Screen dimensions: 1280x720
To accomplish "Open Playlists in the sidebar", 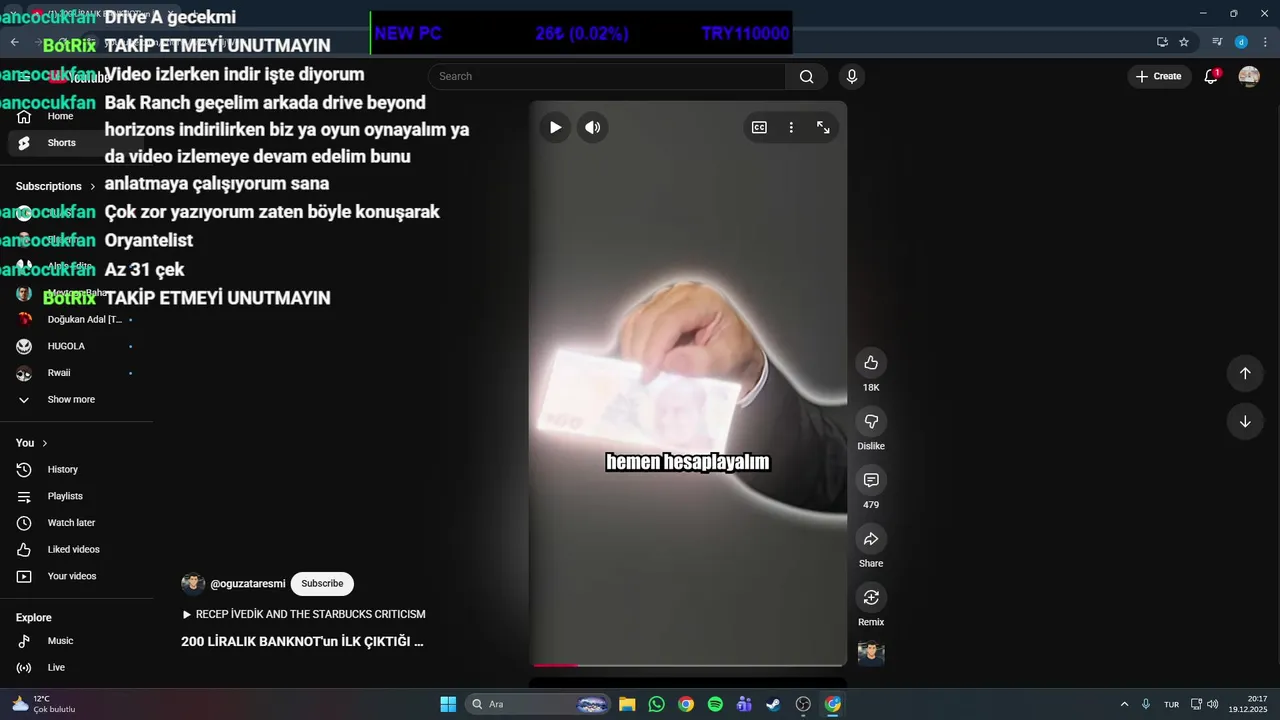I will click(x=78, y=496).
